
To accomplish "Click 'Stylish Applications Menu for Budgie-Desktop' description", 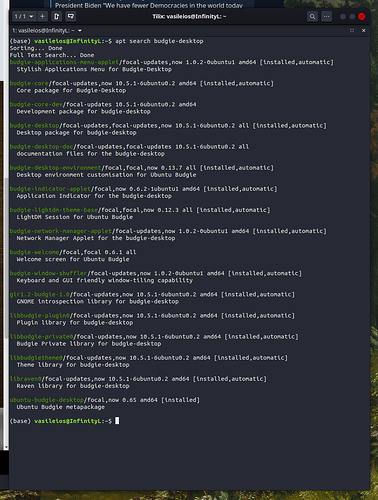I will [x=94, y=69].
